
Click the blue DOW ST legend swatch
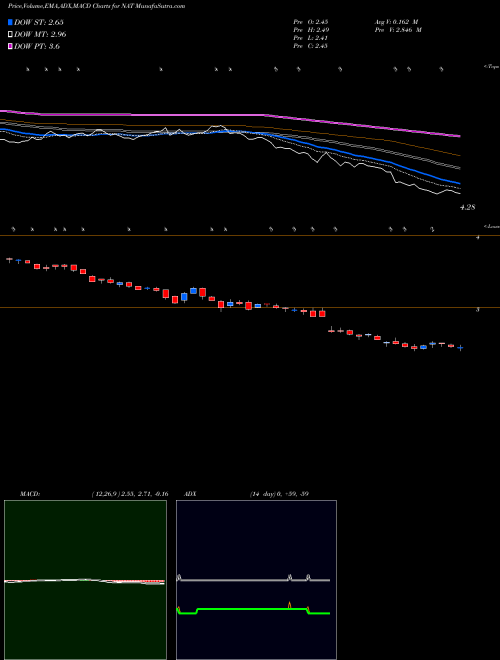(x=10, y=22)
